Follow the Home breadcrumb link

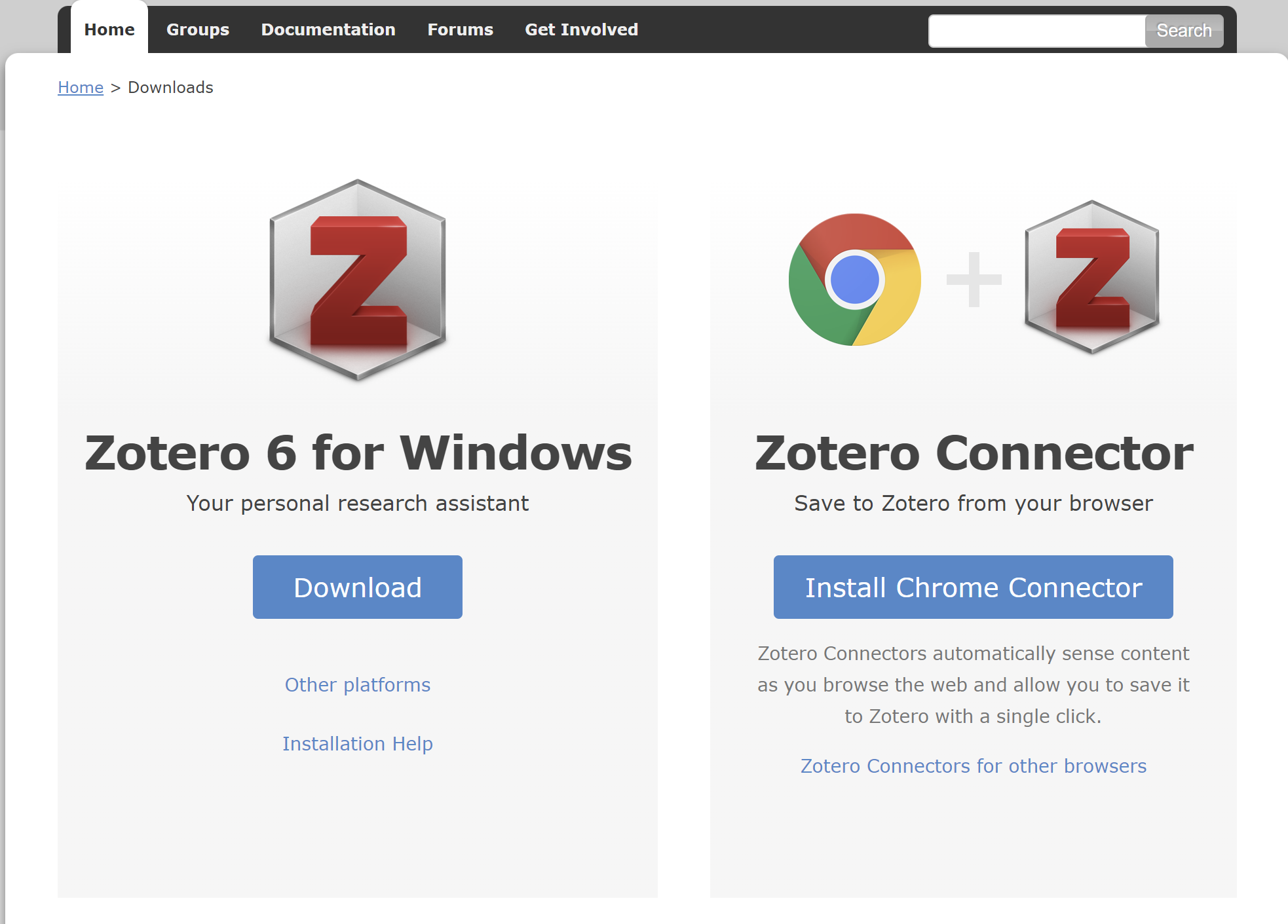coord(81,87)
